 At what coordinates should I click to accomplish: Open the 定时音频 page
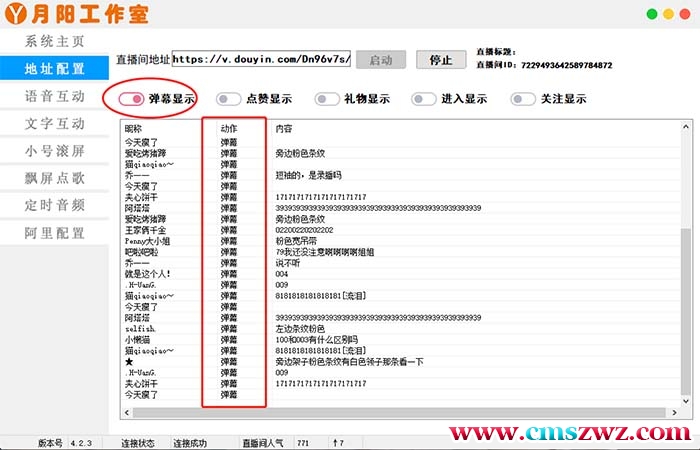pos(55,206)
